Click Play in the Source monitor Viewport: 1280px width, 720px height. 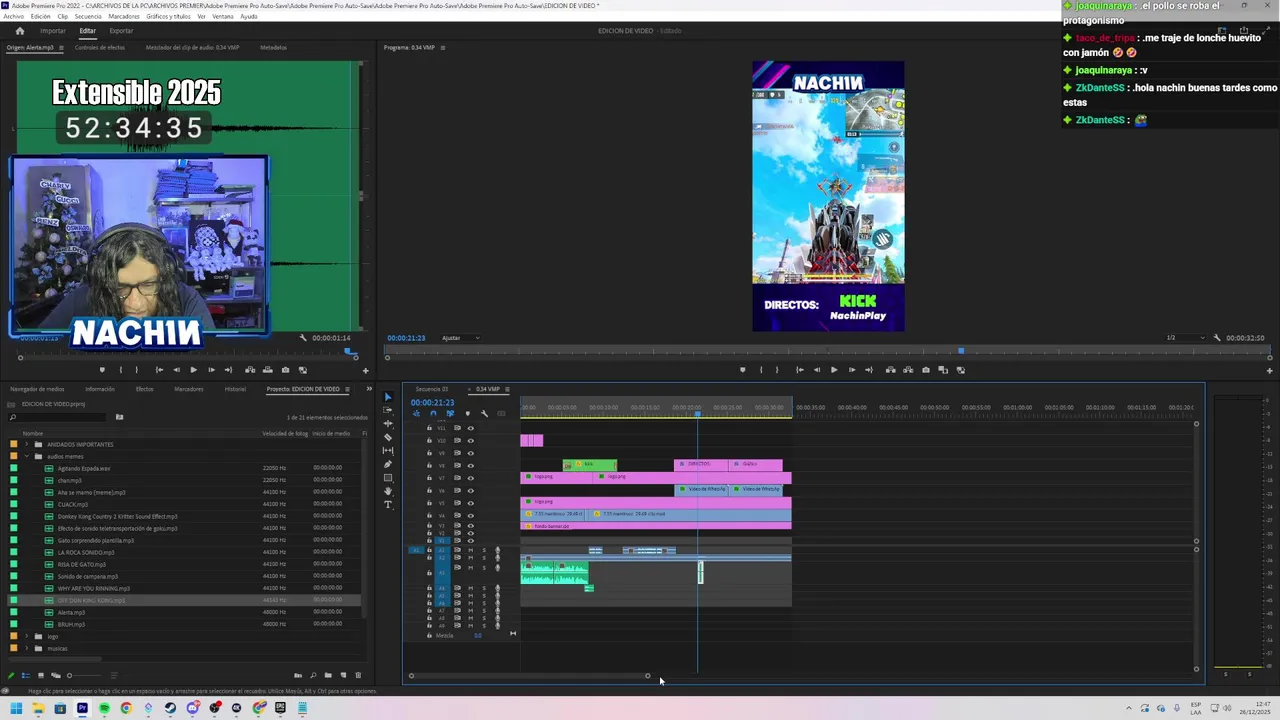(x=193, y=370)
